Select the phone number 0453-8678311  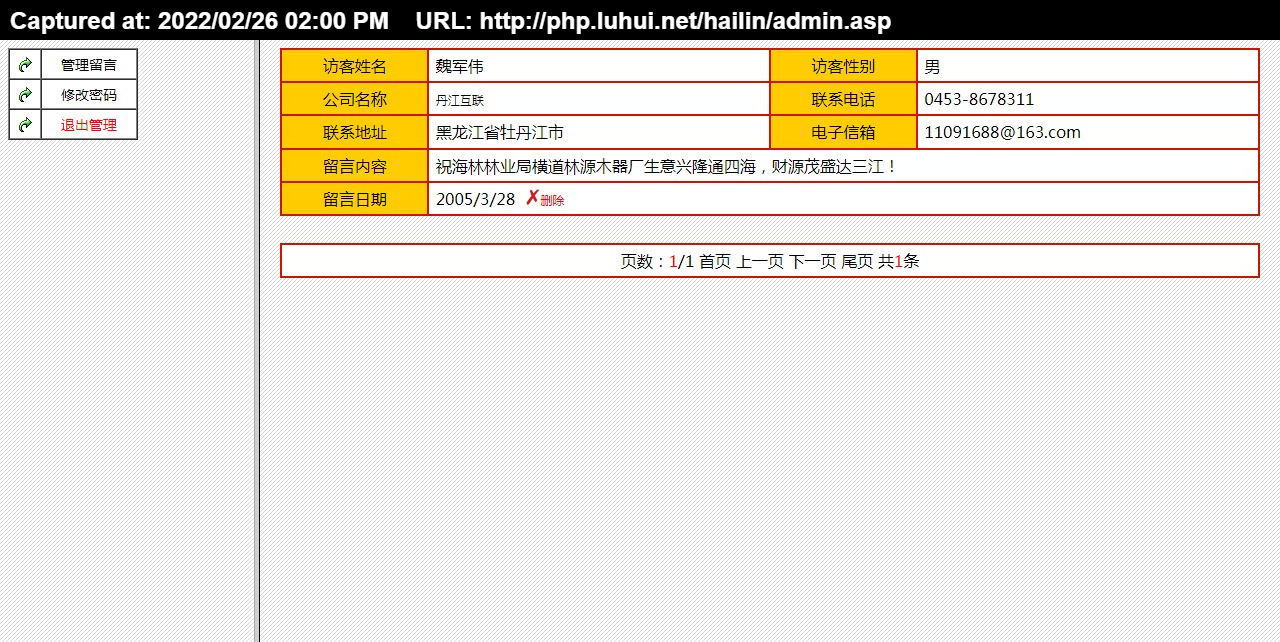[979, 99]
